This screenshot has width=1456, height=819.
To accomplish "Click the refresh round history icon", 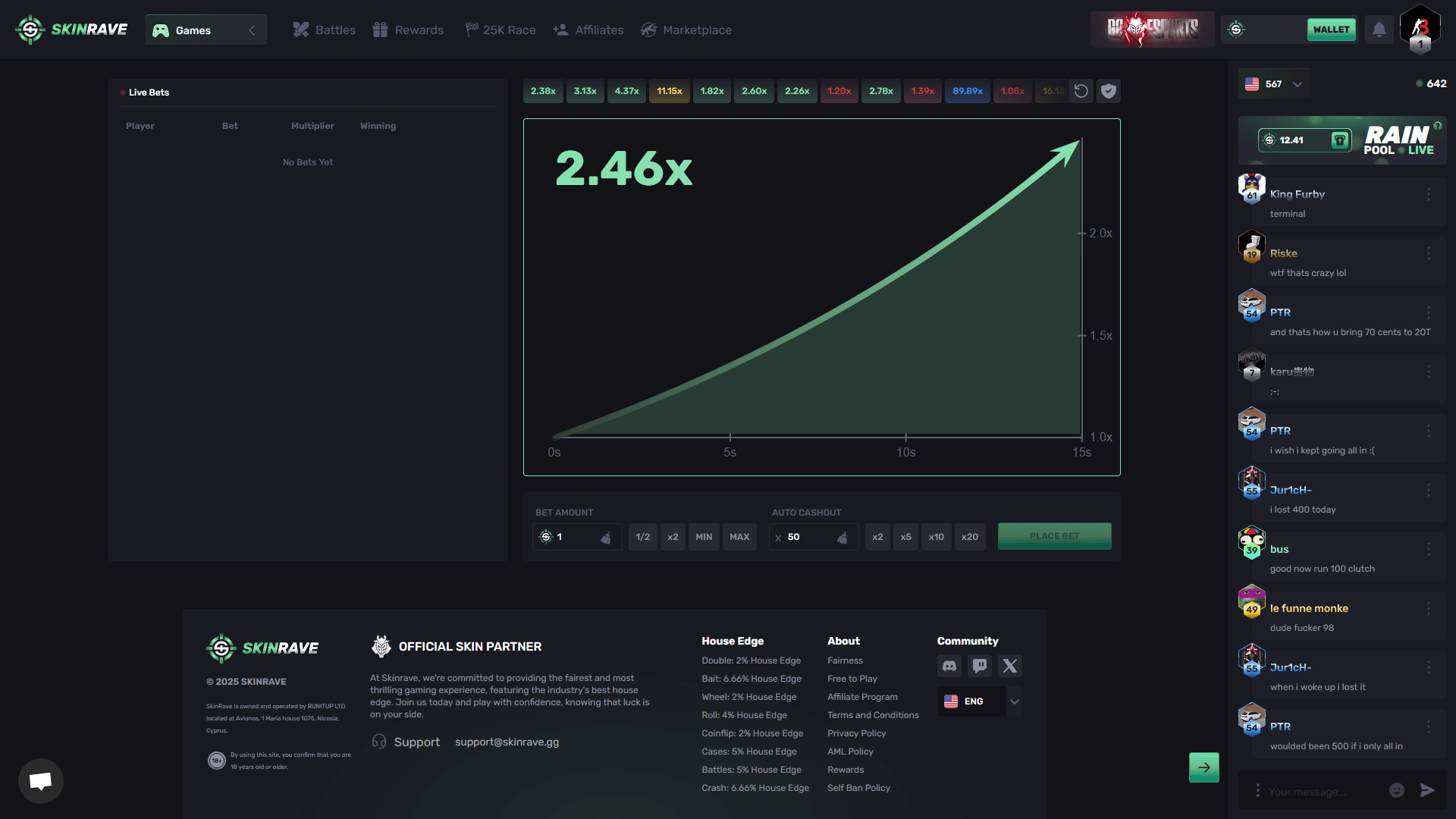I will (1081, 90).
